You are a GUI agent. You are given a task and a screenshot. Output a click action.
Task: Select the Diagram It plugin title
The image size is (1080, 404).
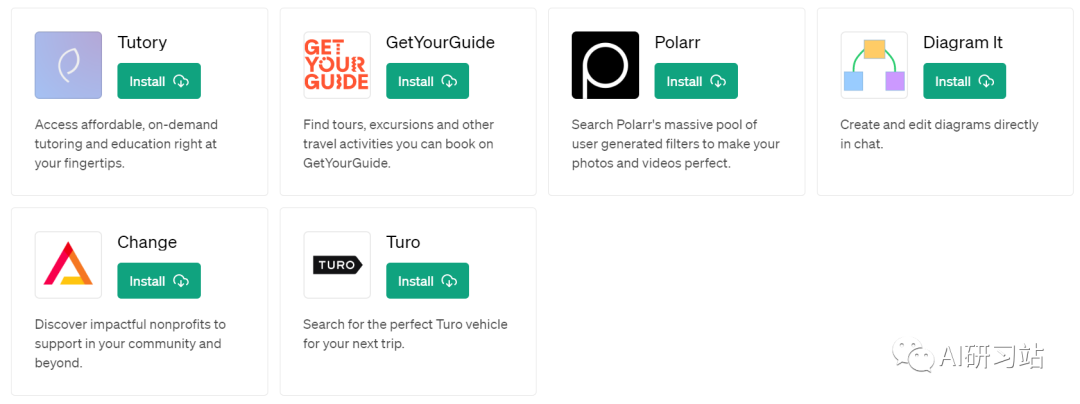point(963,43)
